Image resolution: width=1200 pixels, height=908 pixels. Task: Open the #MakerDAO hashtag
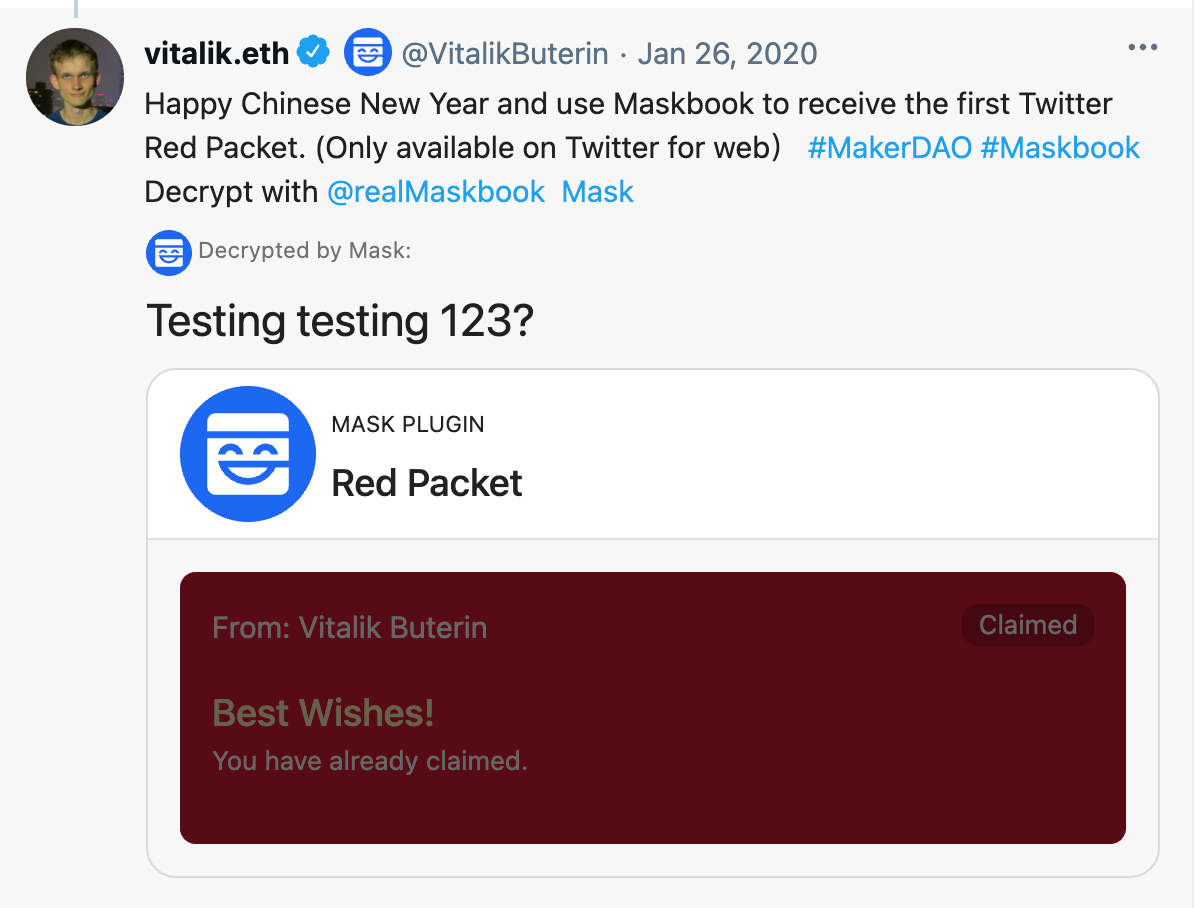tap(888, 147)
